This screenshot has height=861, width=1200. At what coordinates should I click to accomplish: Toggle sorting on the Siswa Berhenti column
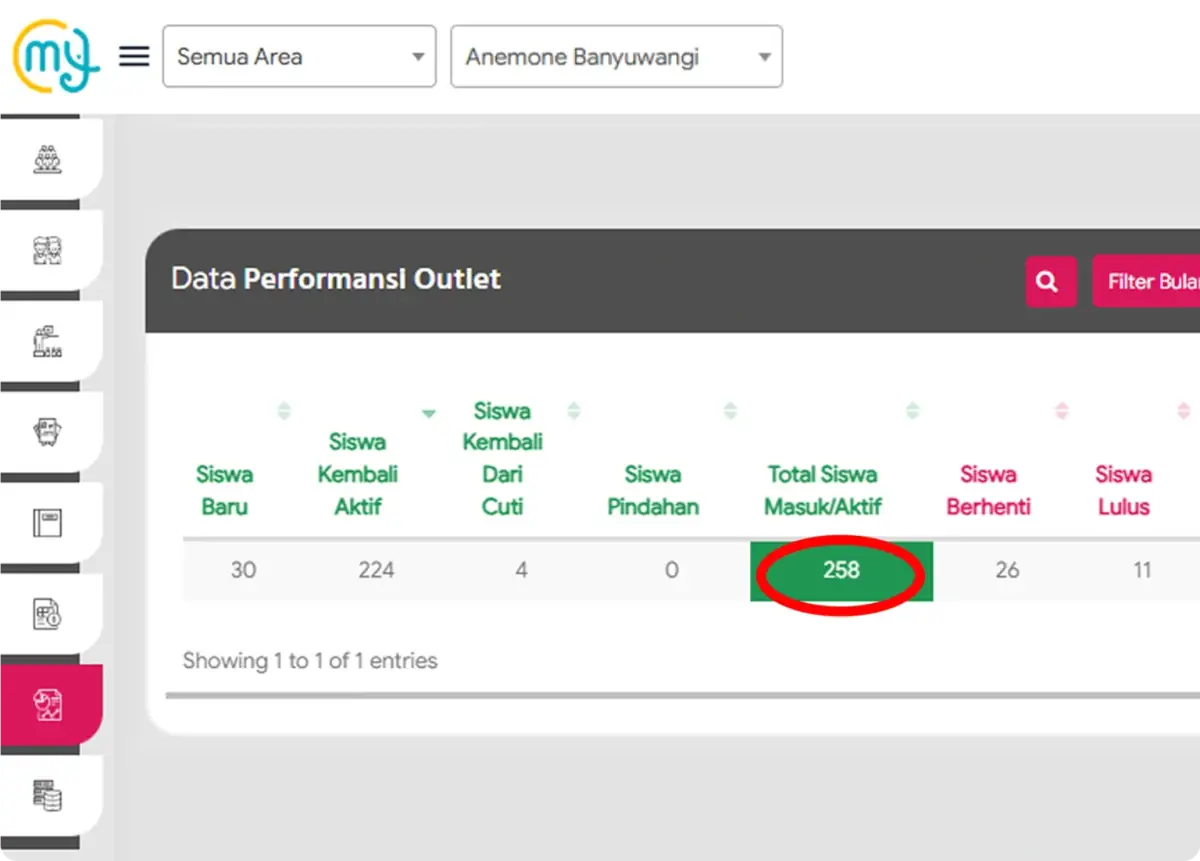coord(1062,409)
